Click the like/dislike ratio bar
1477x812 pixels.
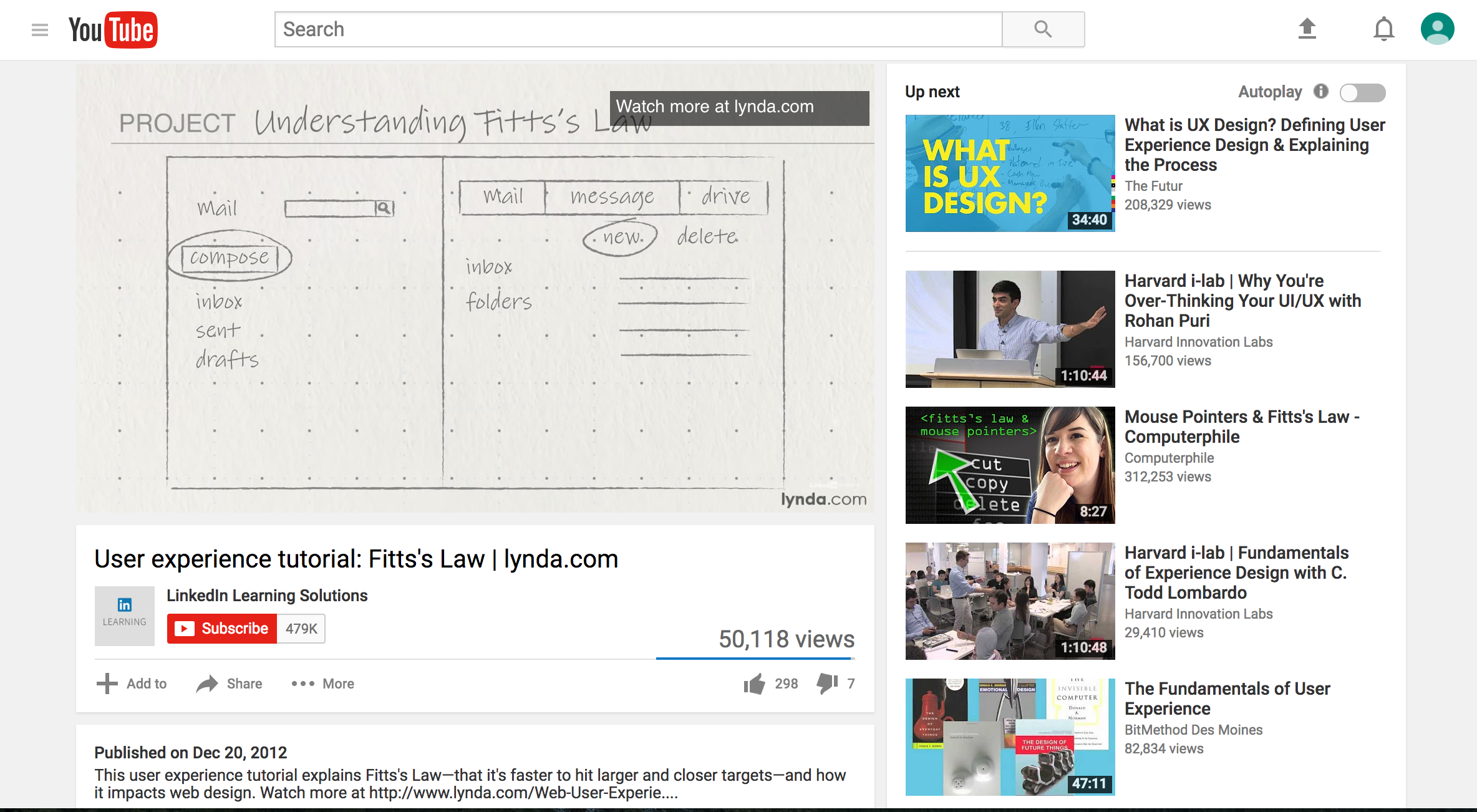click(755, 658)
